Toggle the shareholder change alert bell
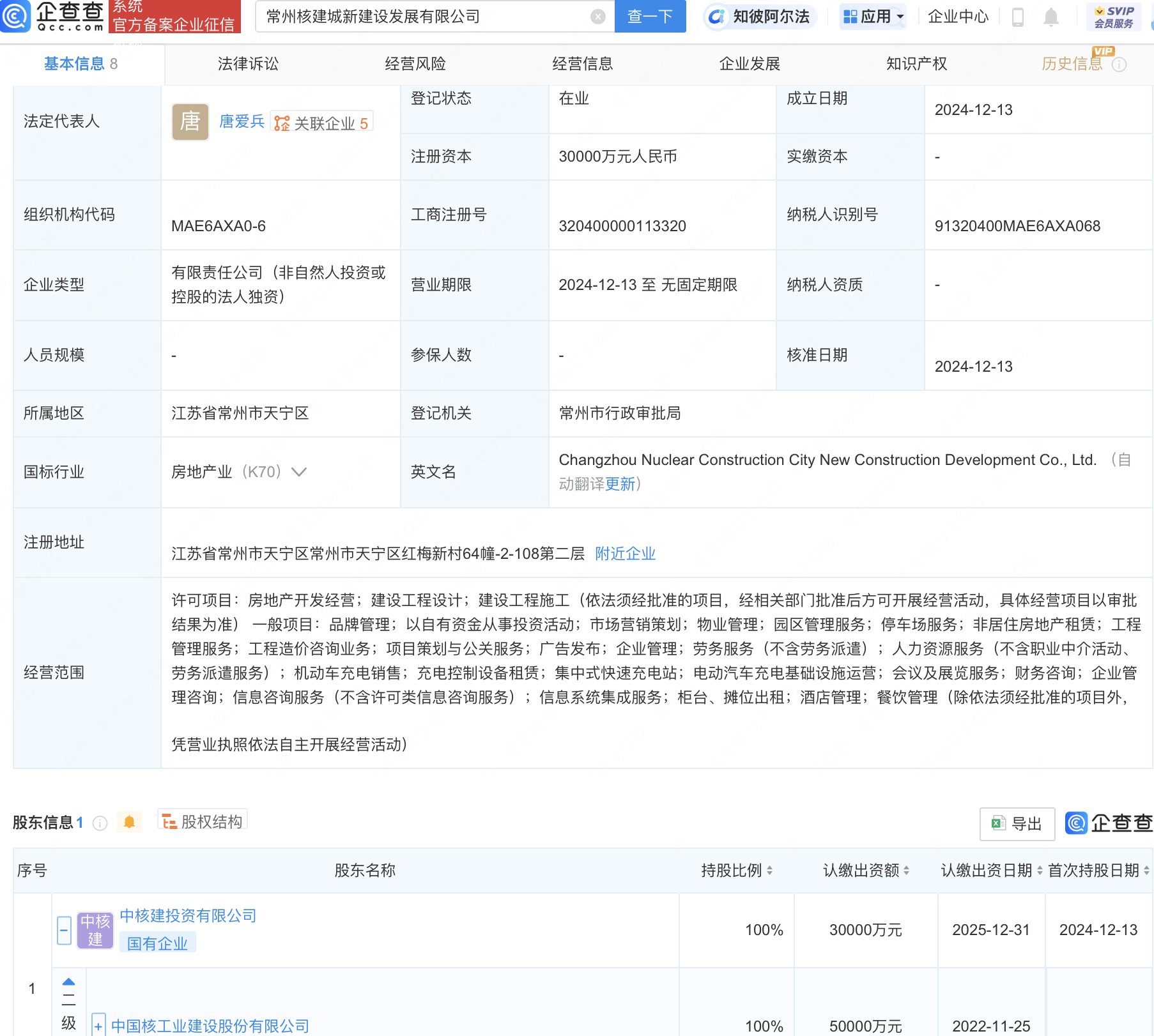This screenshot has width=1154, height=1036. pos(129,822)
